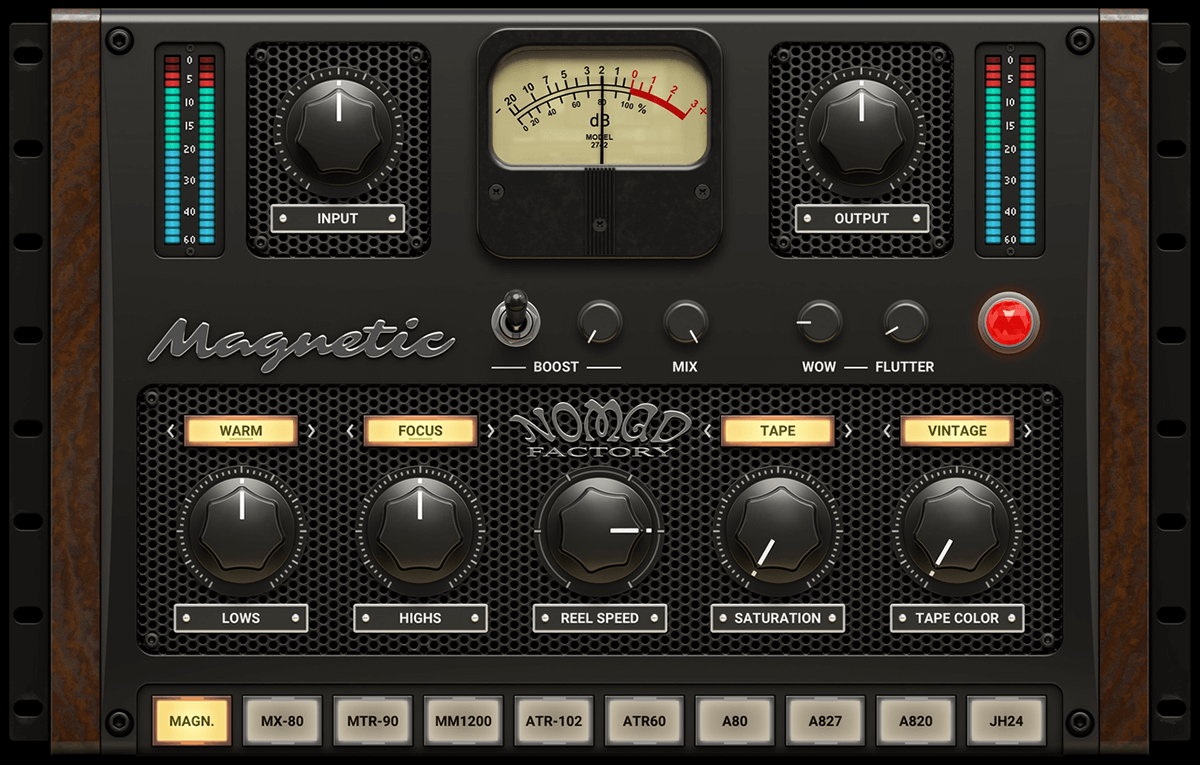The width and height of the screenshot is (1200, 765).
Task: Click the Reel Speed selector knob
Action: (598, 528)
